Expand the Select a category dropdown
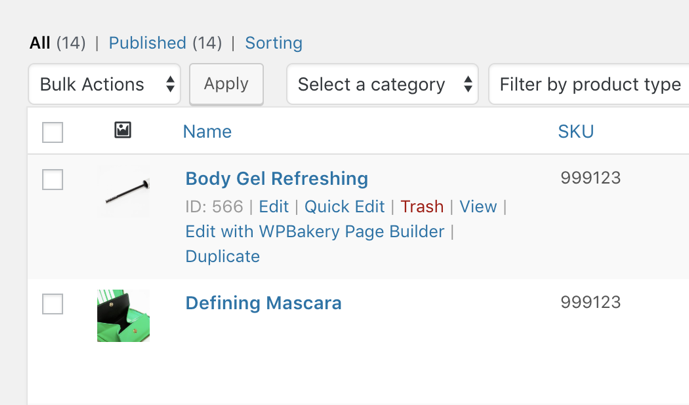 (382, 84)
